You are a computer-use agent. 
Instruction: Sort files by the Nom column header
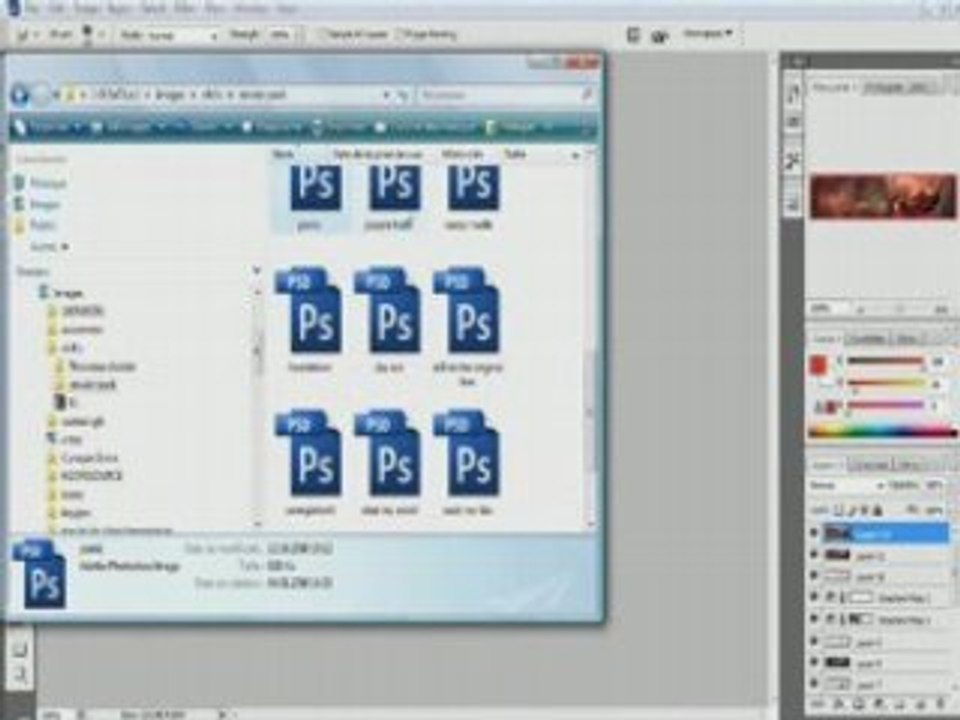tap(283, 154)
